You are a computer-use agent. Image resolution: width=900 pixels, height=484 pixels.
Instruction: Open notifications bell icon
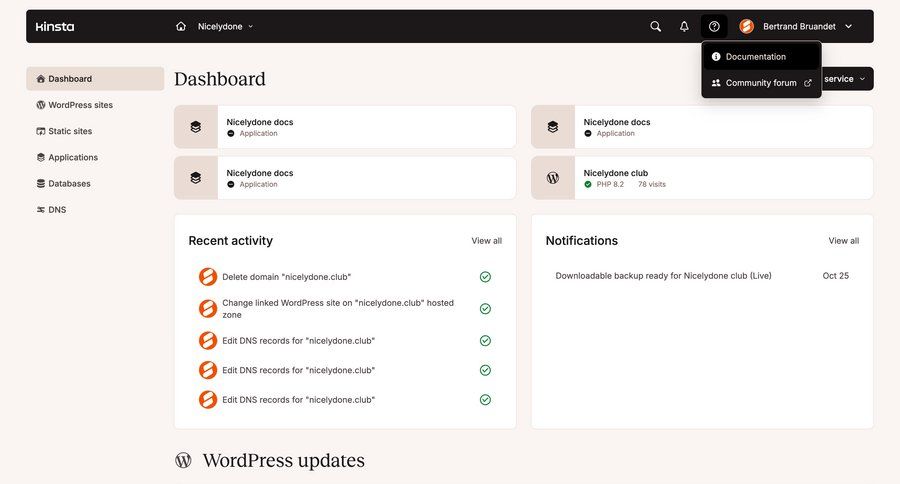(x=684, y=26)
